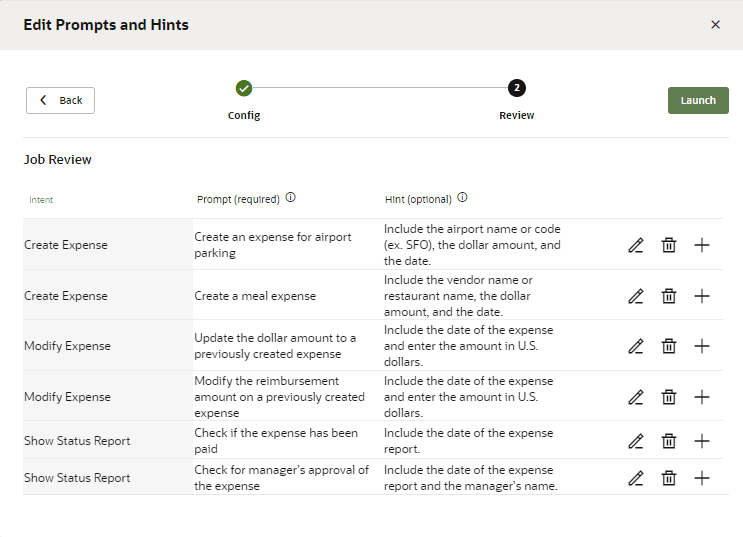
Task: Click the Launch button
Action: point(698,100)
